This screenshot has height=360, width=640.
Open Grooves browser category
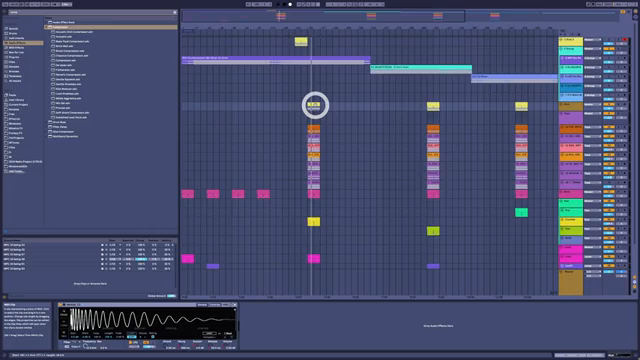pos(14,71)
